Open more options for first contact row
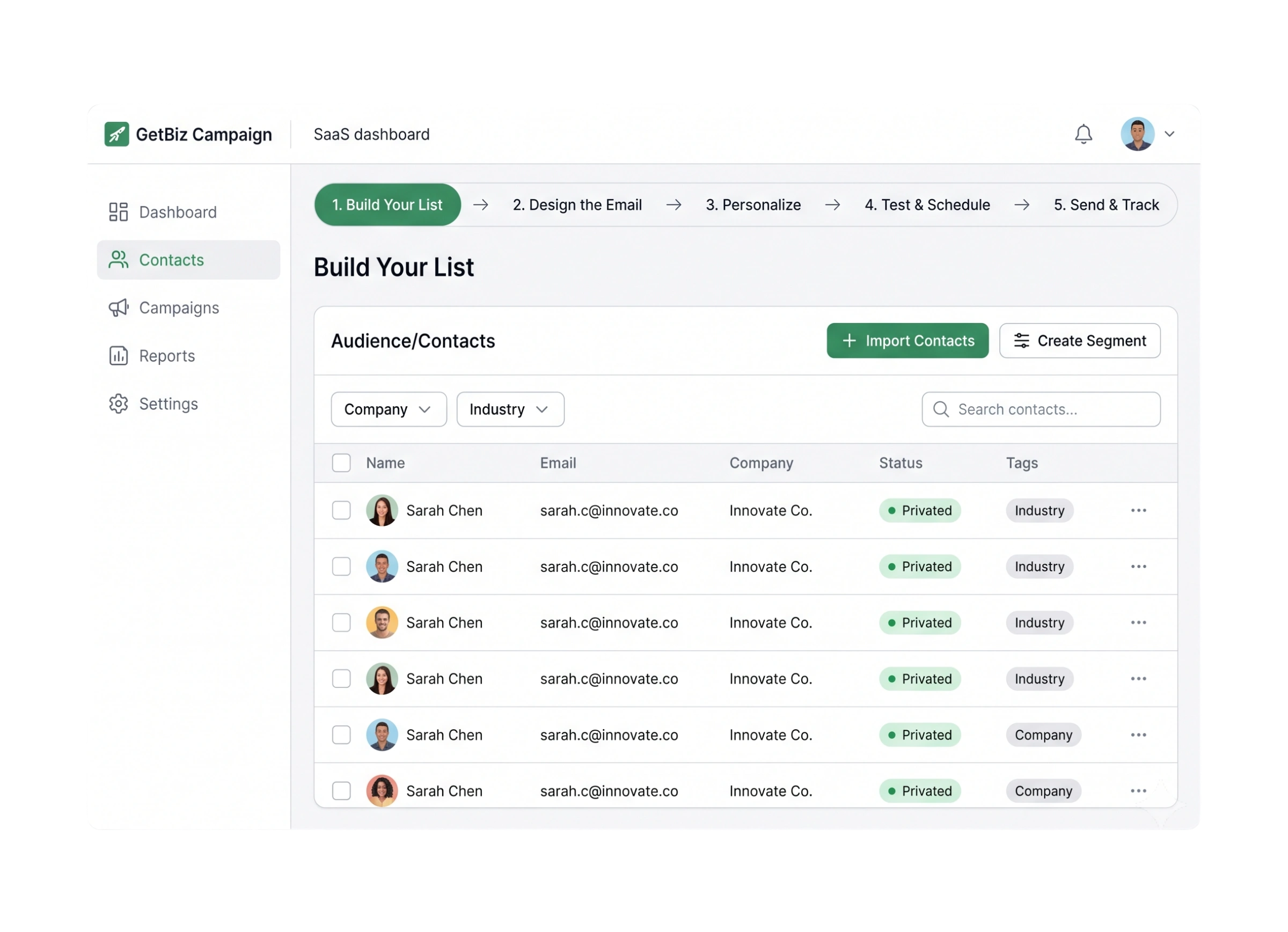The image size is (1288, 932). coord(1139,511)
